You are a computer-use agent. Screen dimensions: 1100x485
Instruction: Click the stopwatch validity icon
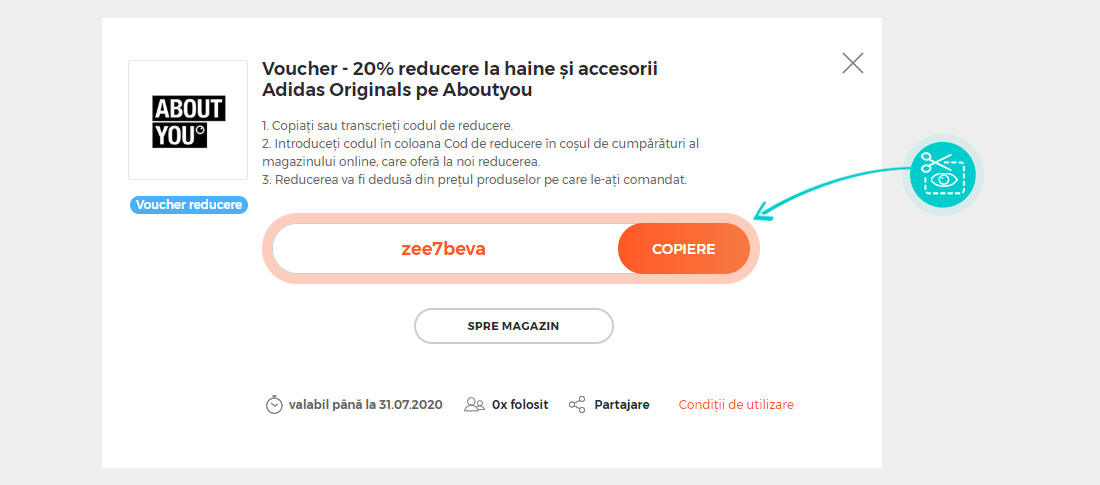[274, 405]
